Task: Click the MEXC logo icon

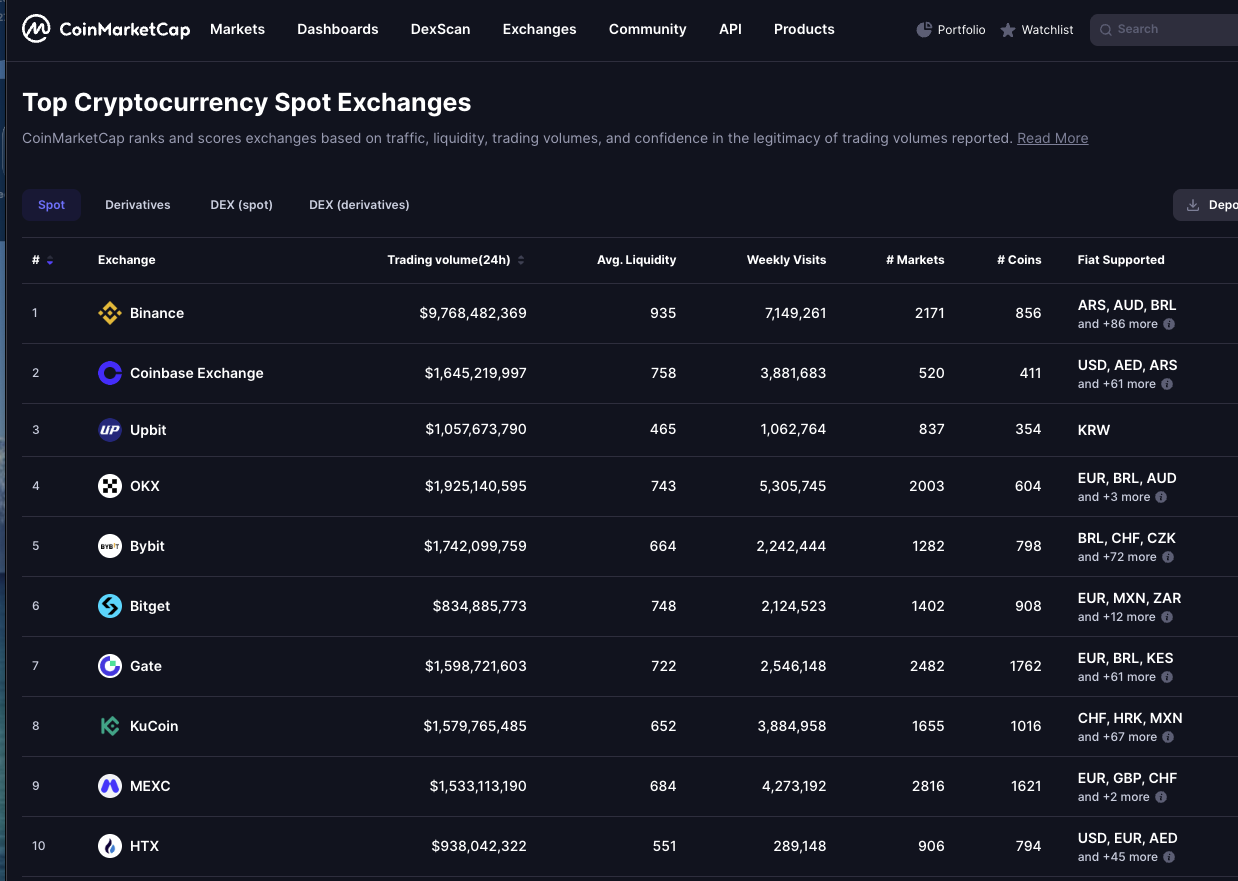Action: coord(110,786)
